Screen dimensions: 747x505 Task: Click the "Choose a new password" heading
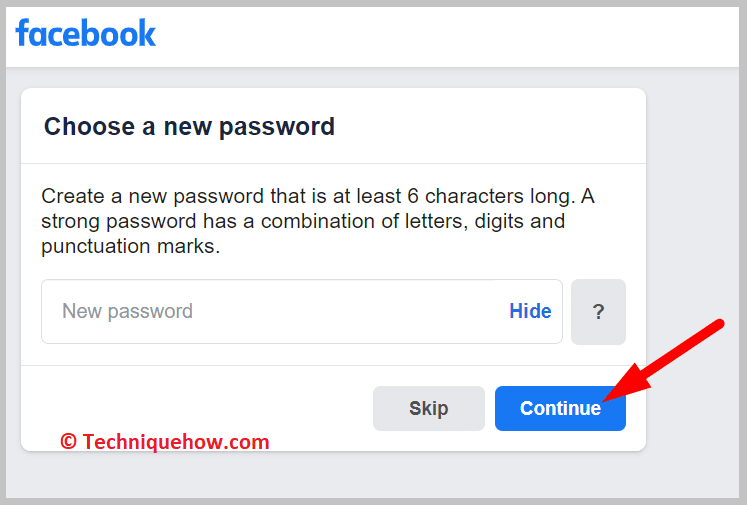coord(189,127)
